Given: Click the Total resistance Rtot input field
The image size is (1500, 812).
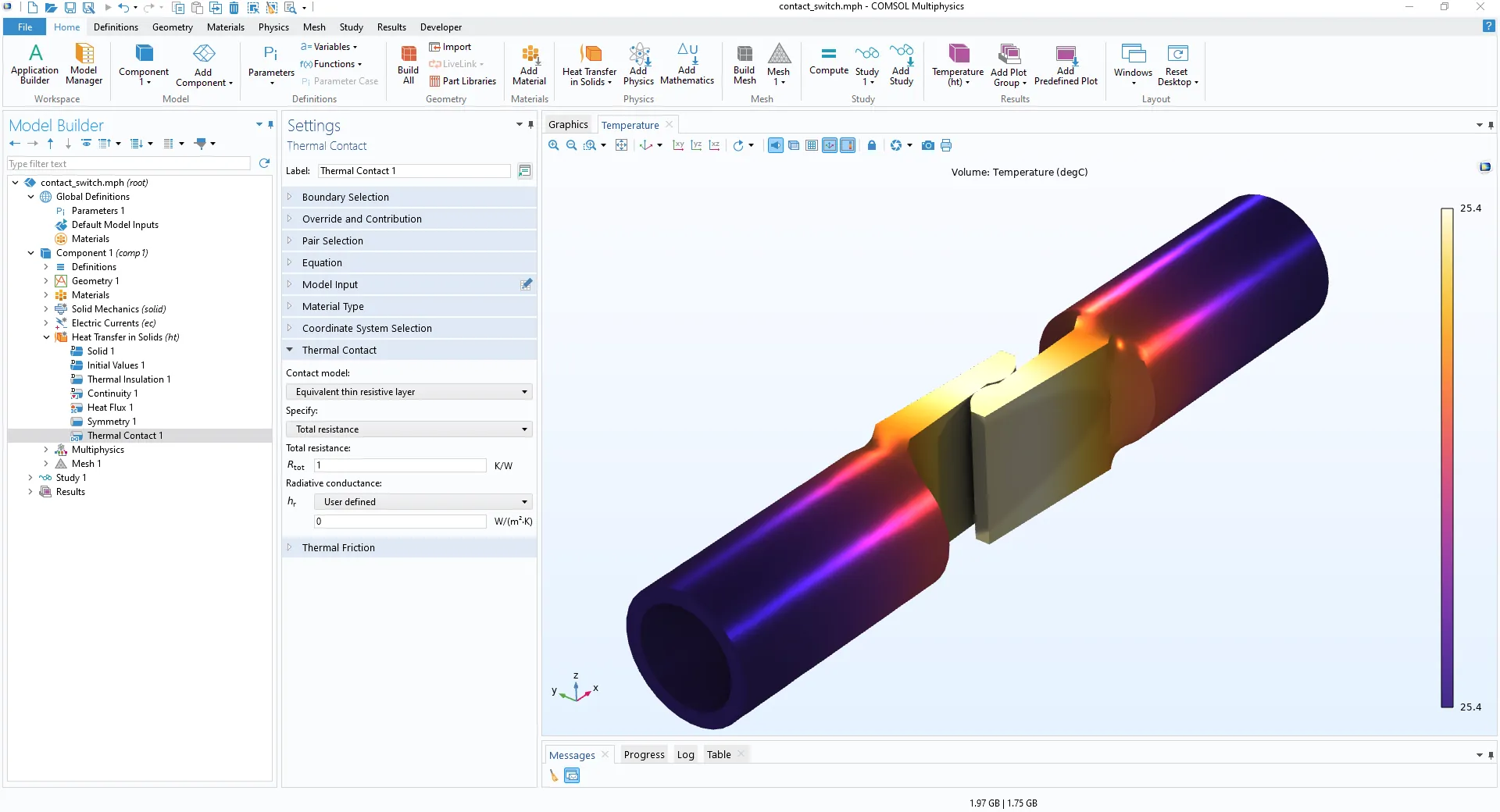Looking at the screenshot, I should (400, 465).
